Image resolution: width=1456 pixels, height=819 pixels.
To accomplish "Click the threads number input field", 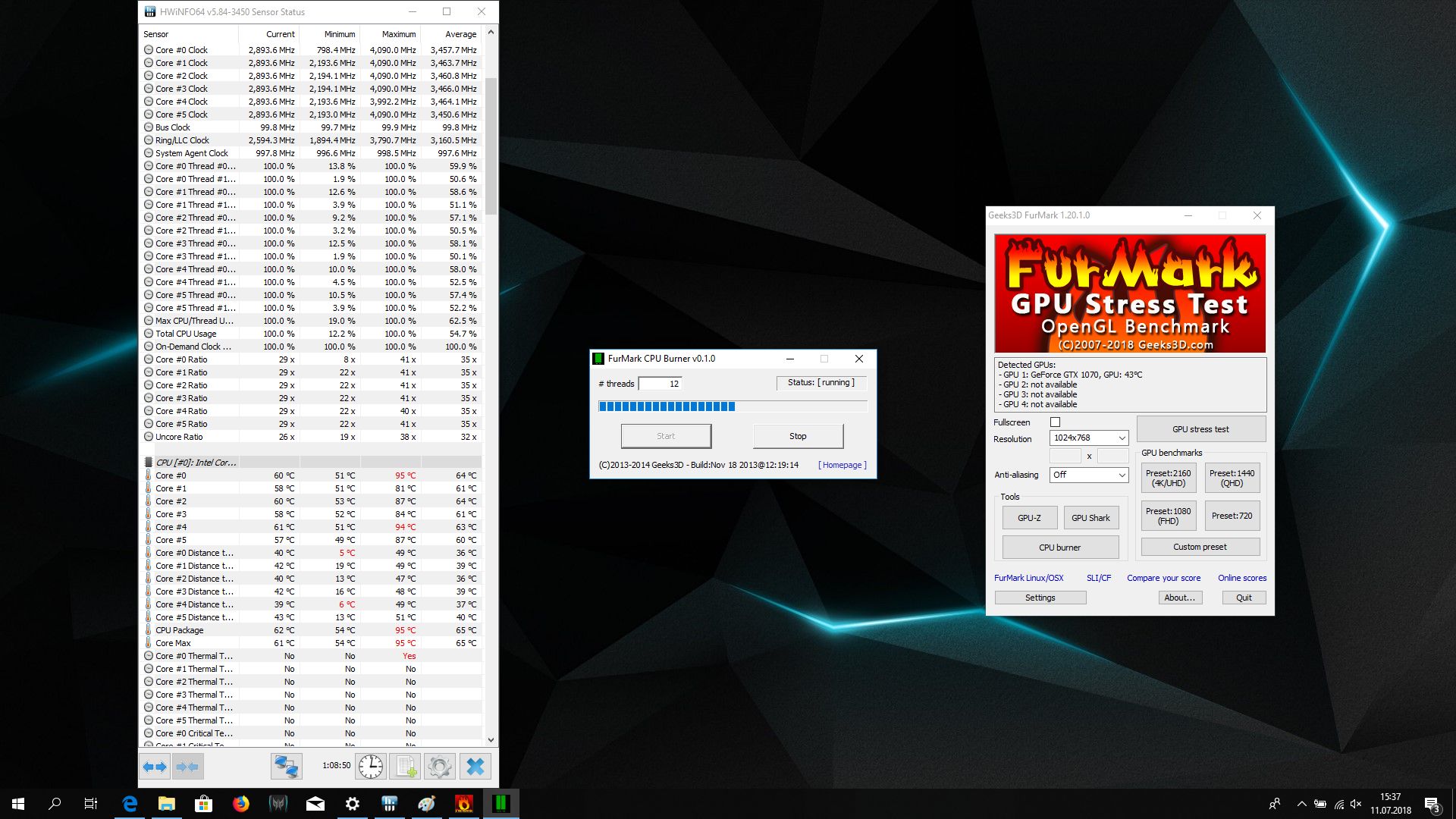I will click(x=660, y=384).
